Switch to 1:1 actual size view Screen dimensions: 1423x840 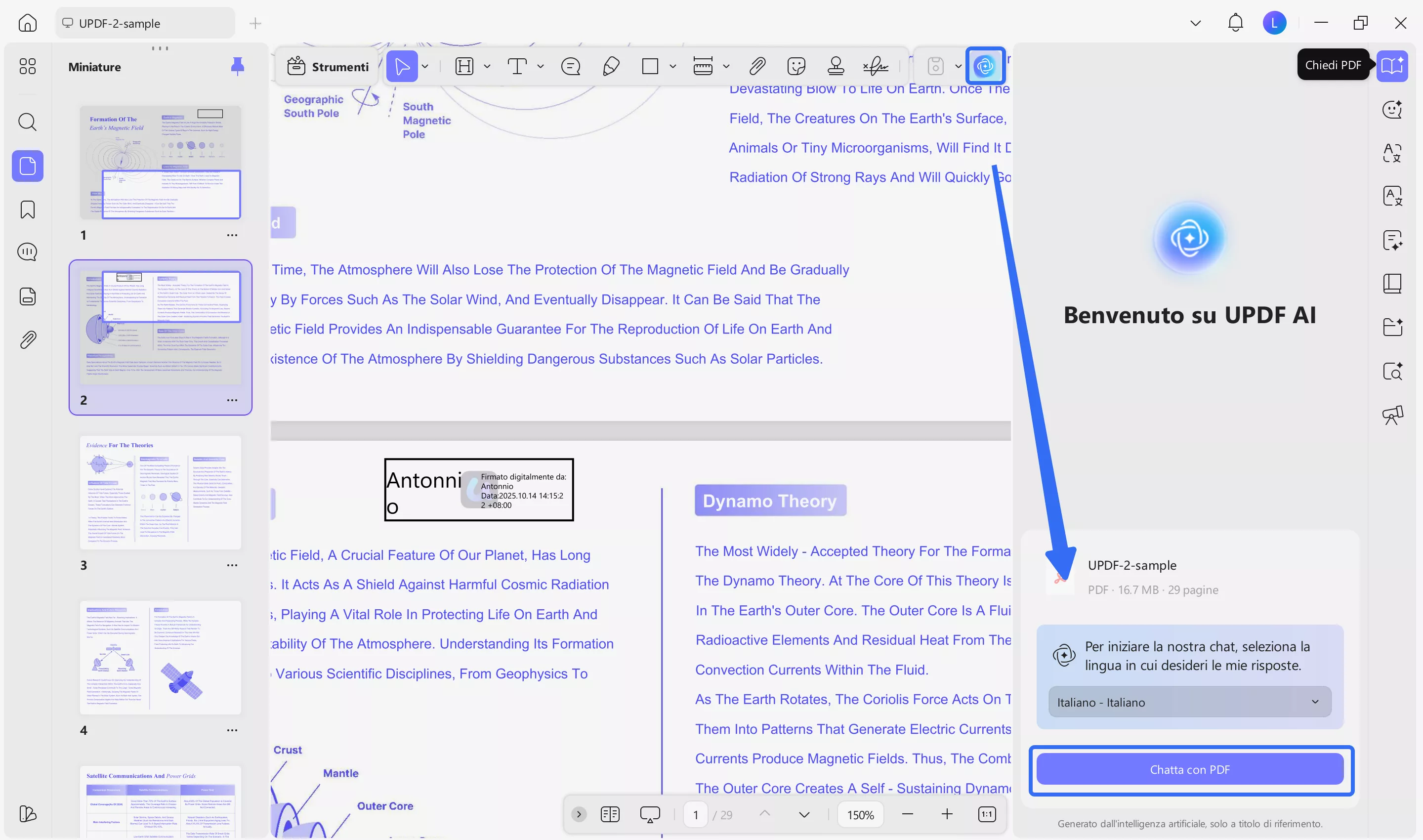pyautogui.click(x=986, y=814)
